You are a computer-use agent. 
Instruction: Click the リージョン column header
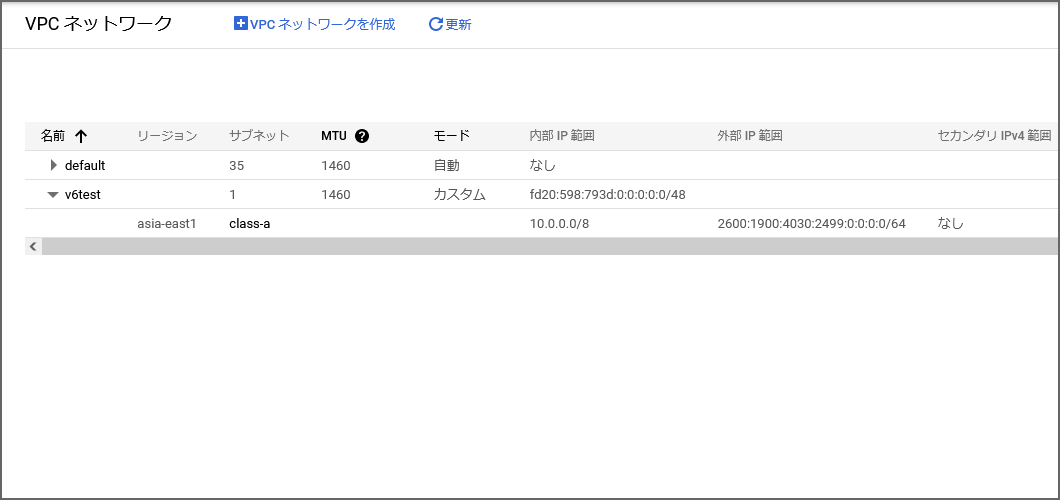coord(167,136)
